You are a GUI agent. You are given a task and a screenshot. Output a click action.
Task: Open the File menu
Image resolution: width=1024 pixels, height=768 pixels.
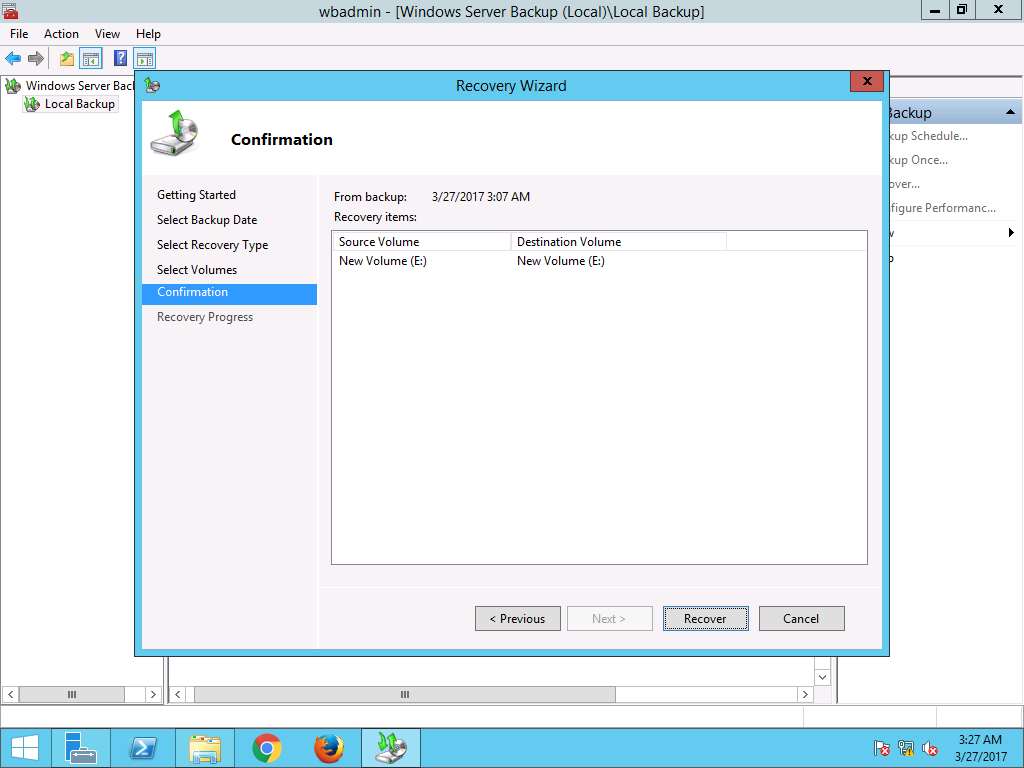click(x=19, y=34)
